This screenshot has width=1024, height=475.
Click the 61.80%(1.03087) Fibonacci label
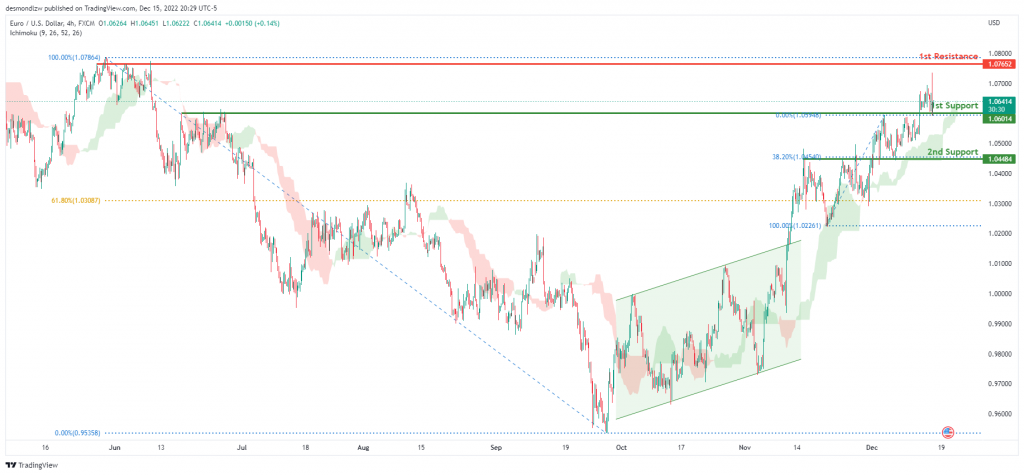tap(76, 201)
